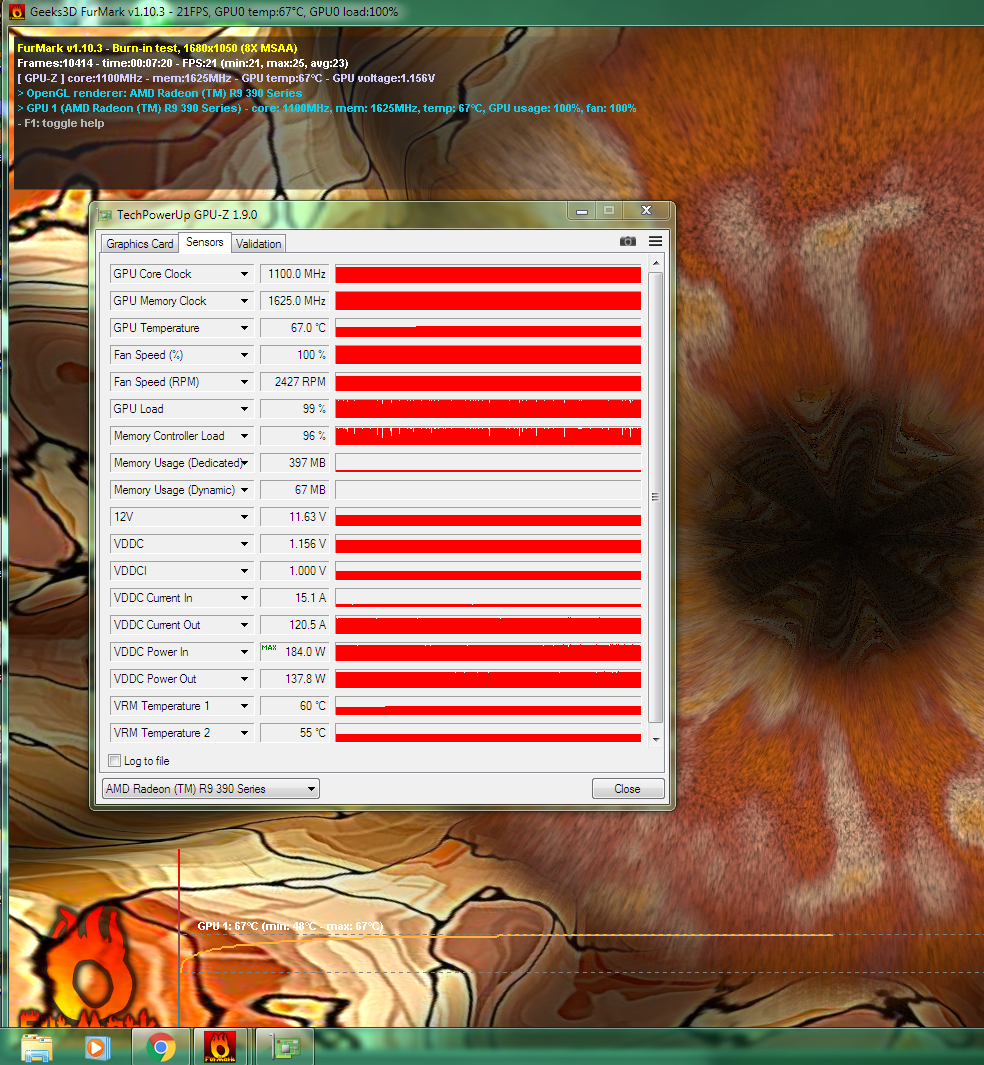This screenshot has width=984, height=1065.
Task: Expand the VRM Temperature 1 dropdown
Action: 244,706
